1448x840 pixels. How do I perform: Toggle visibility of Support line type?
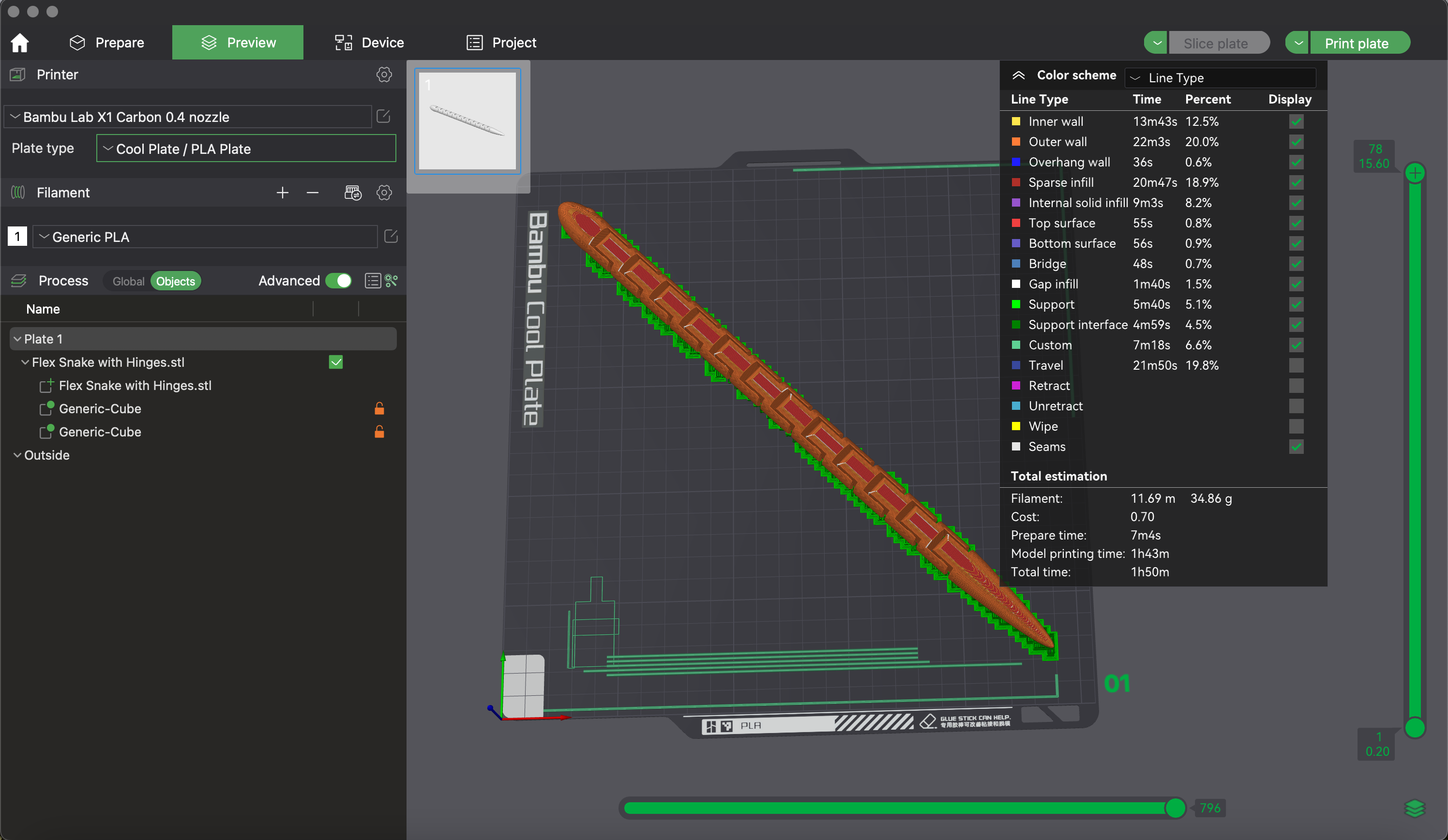tap(1296, 304)
